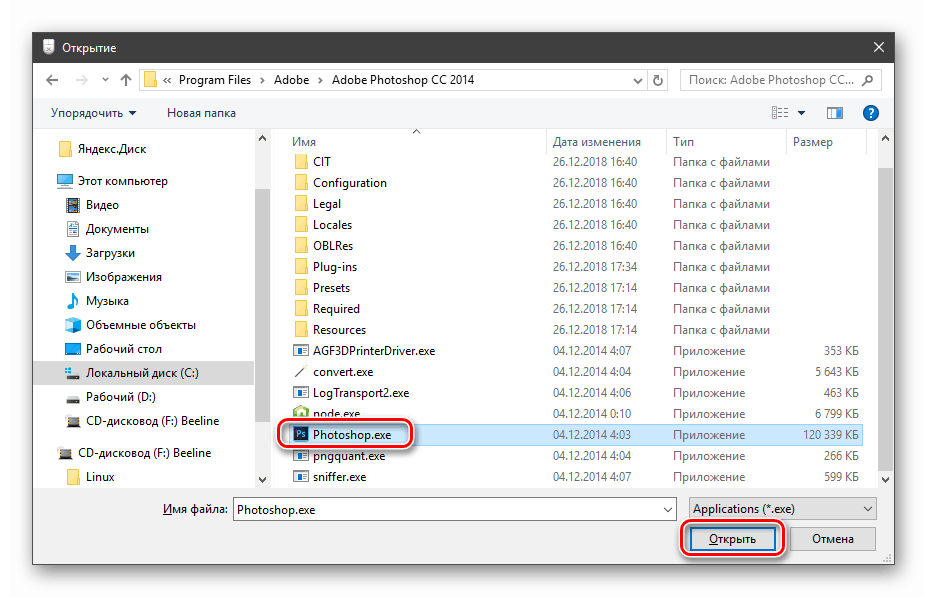Click Adobe in the address breadcrumb
This screenshot has width=927, height=597.
(x=291, y=80)
